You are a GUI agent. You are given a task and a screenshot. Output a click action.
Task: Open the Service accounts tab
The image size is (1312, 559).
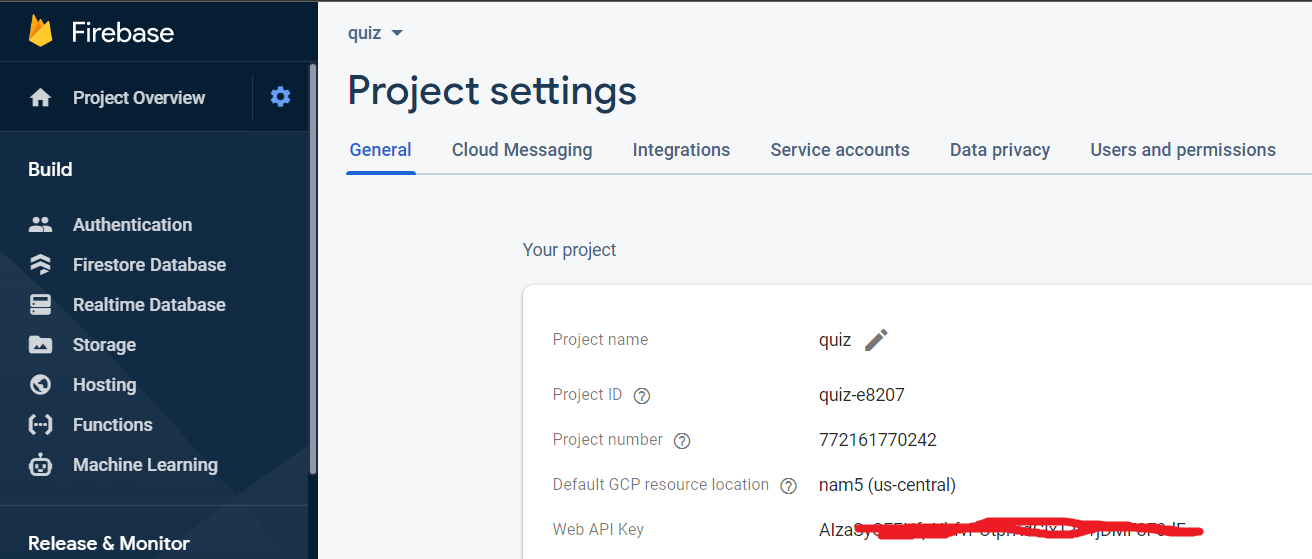tap(840, 150)
